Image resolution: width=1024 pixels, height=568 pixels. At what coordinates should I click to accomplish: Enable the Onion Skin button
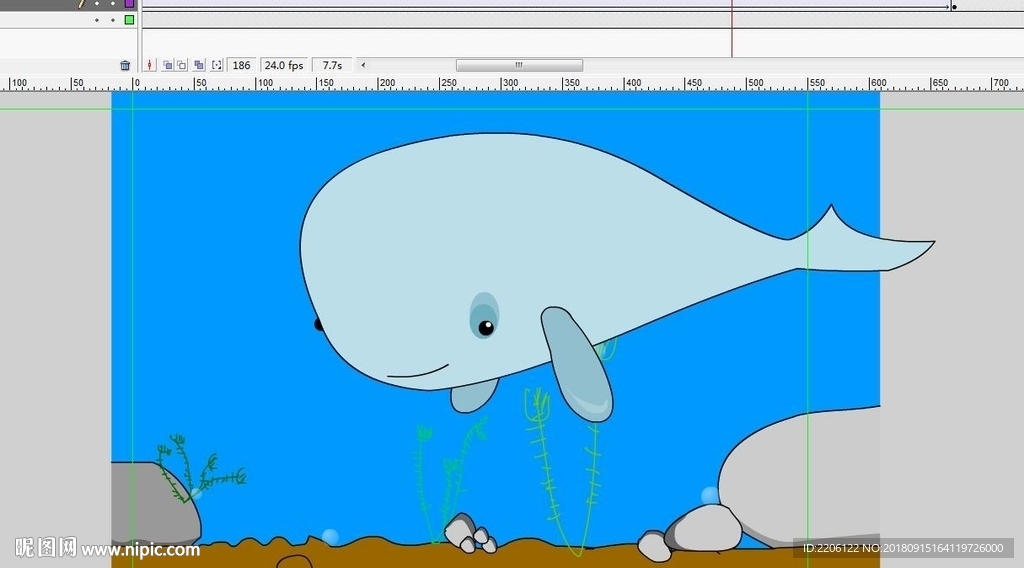(x=168, y=65)
